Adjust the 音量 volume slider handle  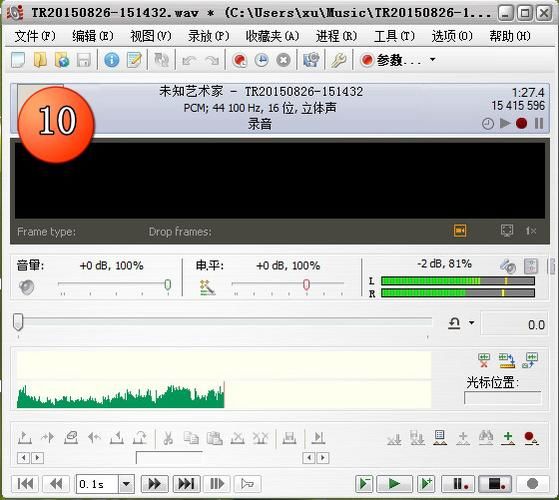pyautogui.click(x=168, y=284)
